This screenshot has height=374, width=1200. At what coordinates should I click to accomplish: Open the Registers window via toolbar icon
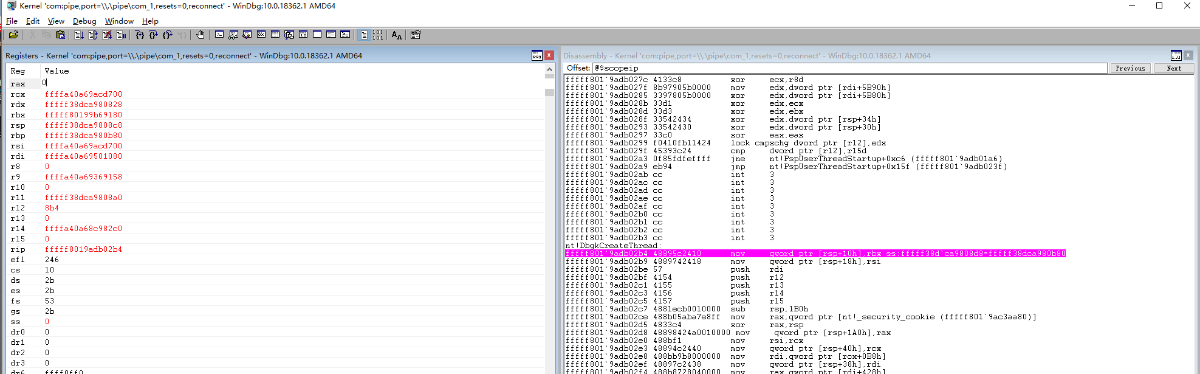pyautogui.click(x=261, y=34)
